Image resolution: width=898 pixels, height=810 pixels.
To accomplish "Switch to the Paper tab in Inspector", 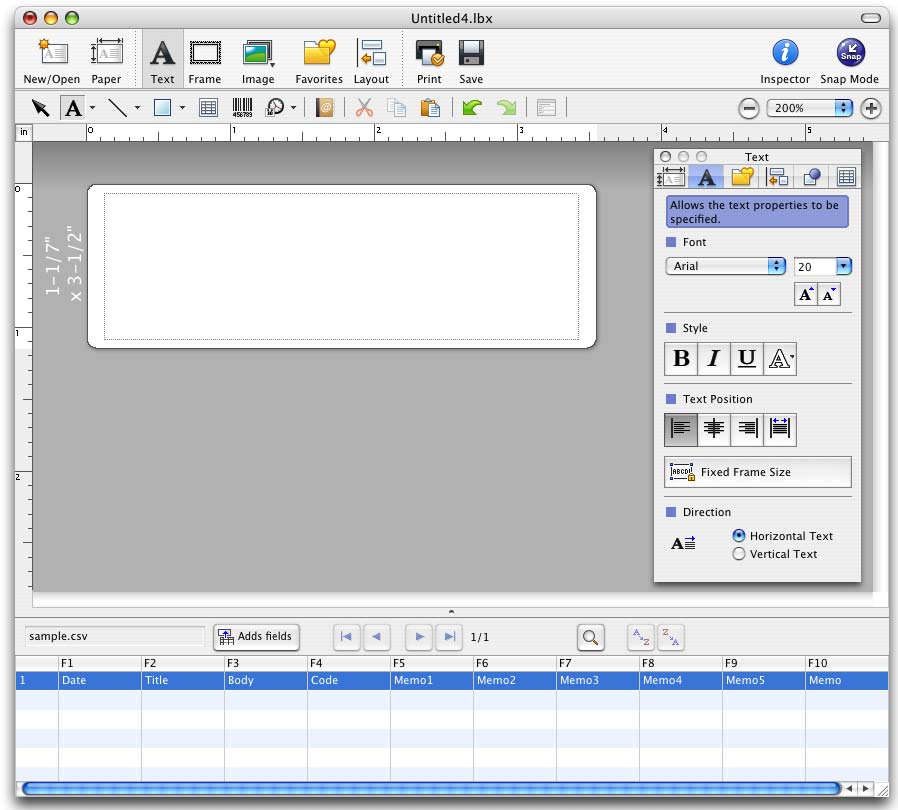I will click(671, 177).
